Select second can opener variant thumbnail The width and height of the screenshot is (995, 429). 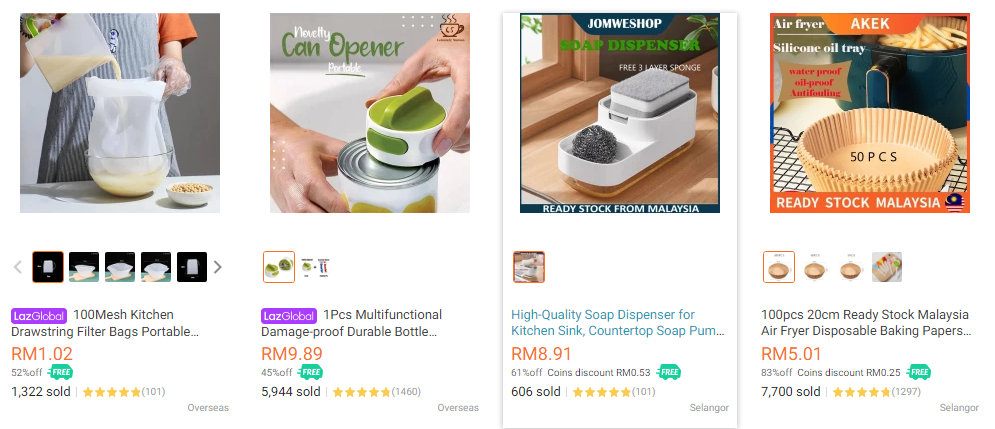pyautogui.click(x=315, y=267)
